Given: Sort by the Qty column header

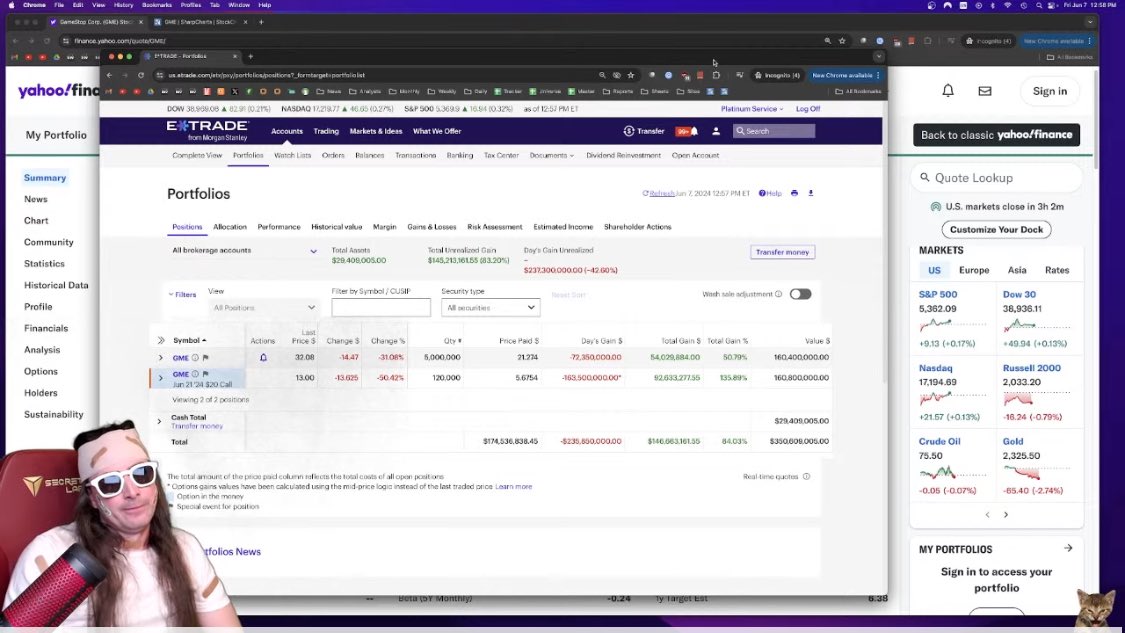Looking at the screenshot, I should coord(452,341).
